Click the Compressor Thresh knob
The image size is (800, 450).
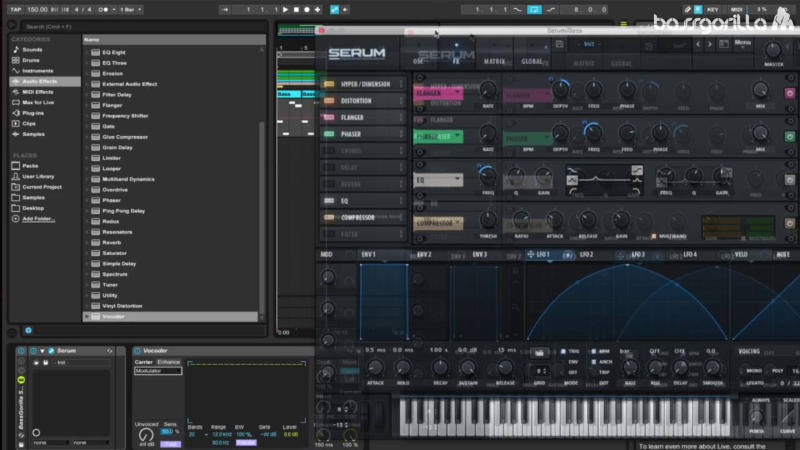[488, 220]
